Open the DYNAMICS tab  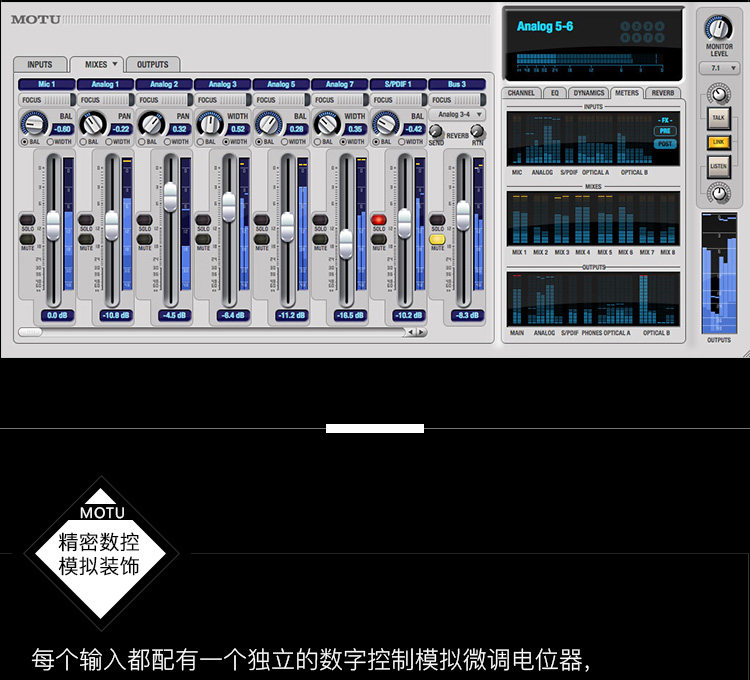(x=589, y=93)
